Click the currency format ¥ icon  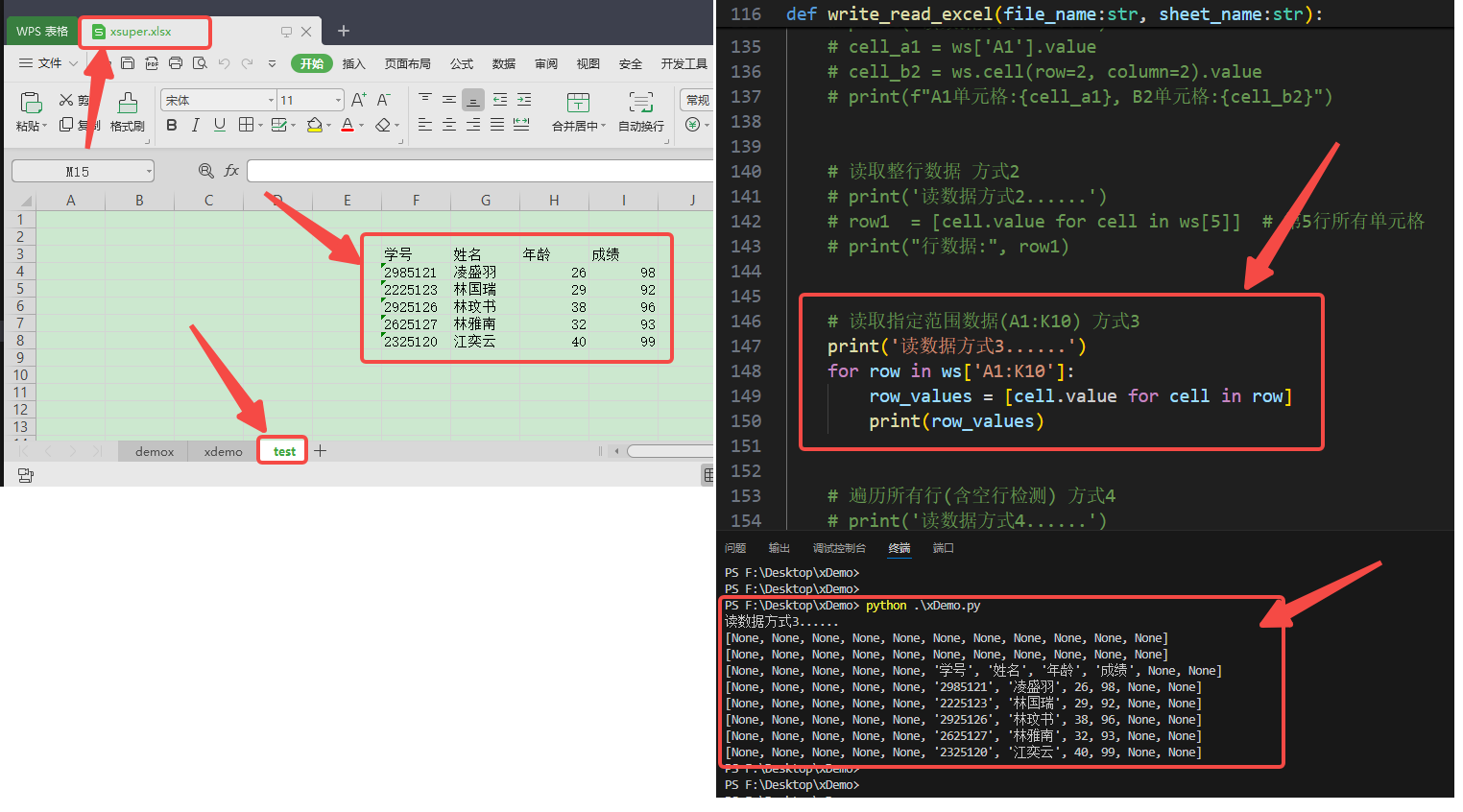(692, 125)
